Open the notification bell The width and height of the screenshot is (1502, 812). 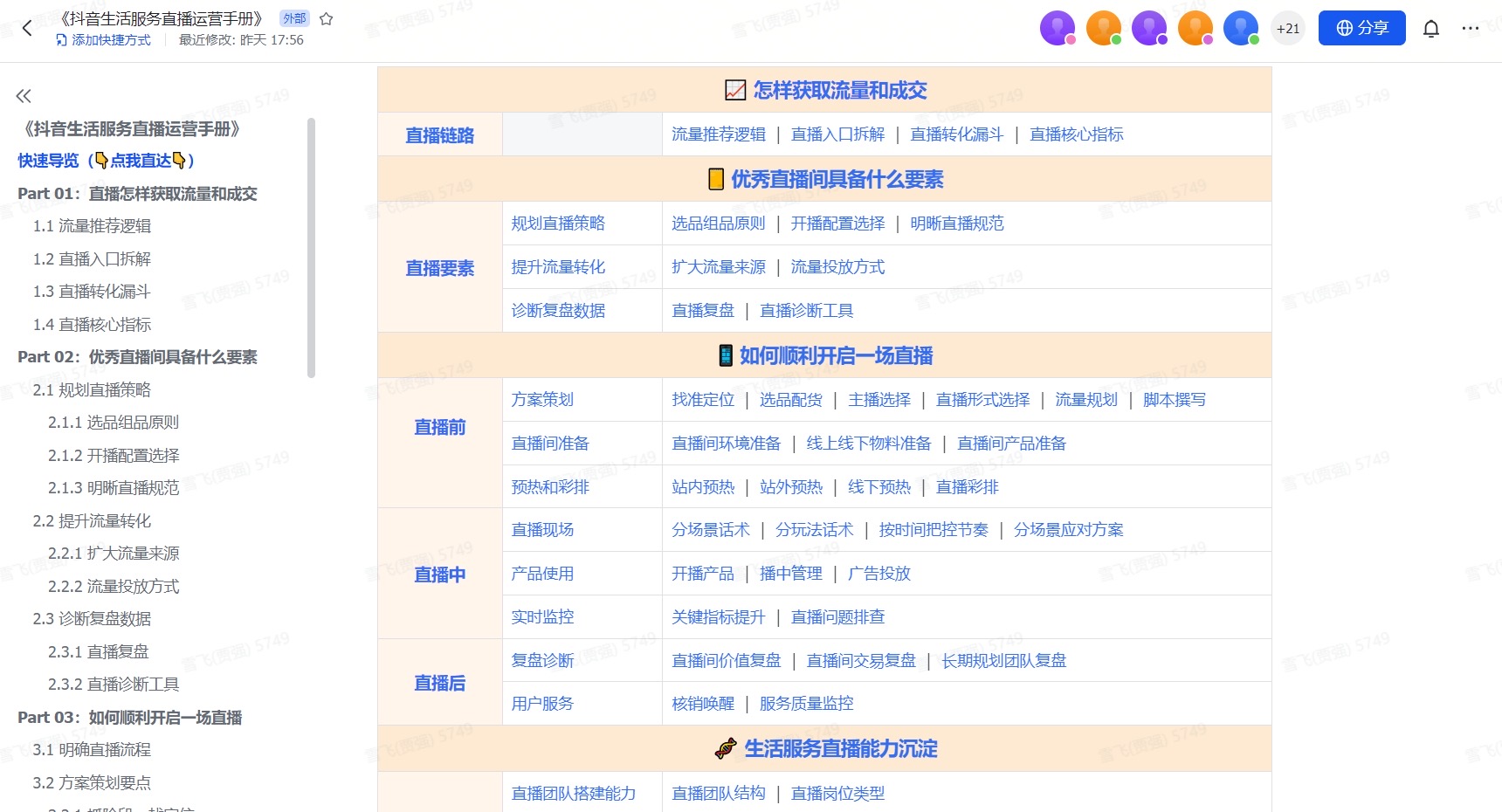point(1430,29)
